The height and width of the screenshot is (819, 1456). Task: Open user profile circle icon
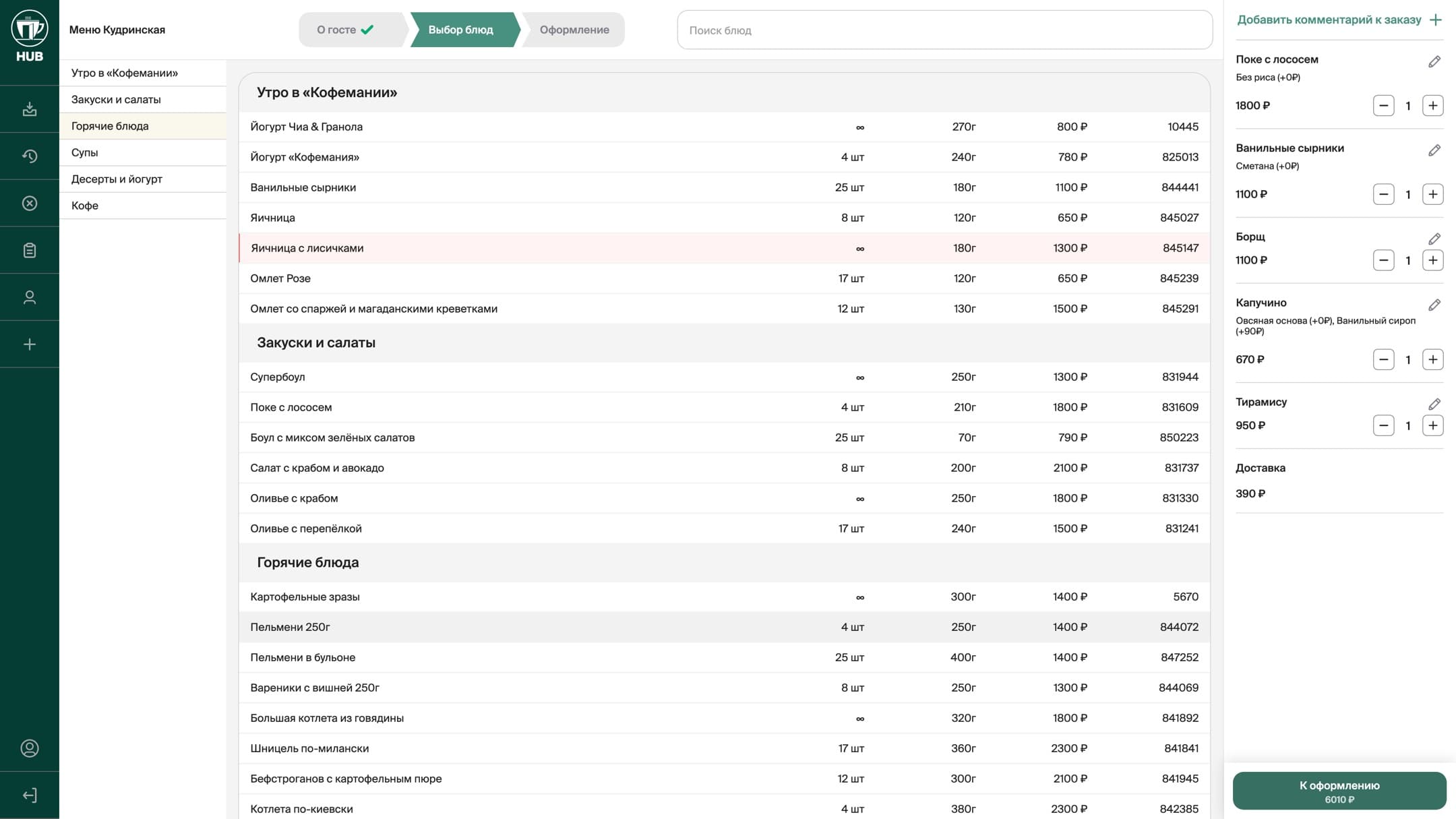click(30, 748)
